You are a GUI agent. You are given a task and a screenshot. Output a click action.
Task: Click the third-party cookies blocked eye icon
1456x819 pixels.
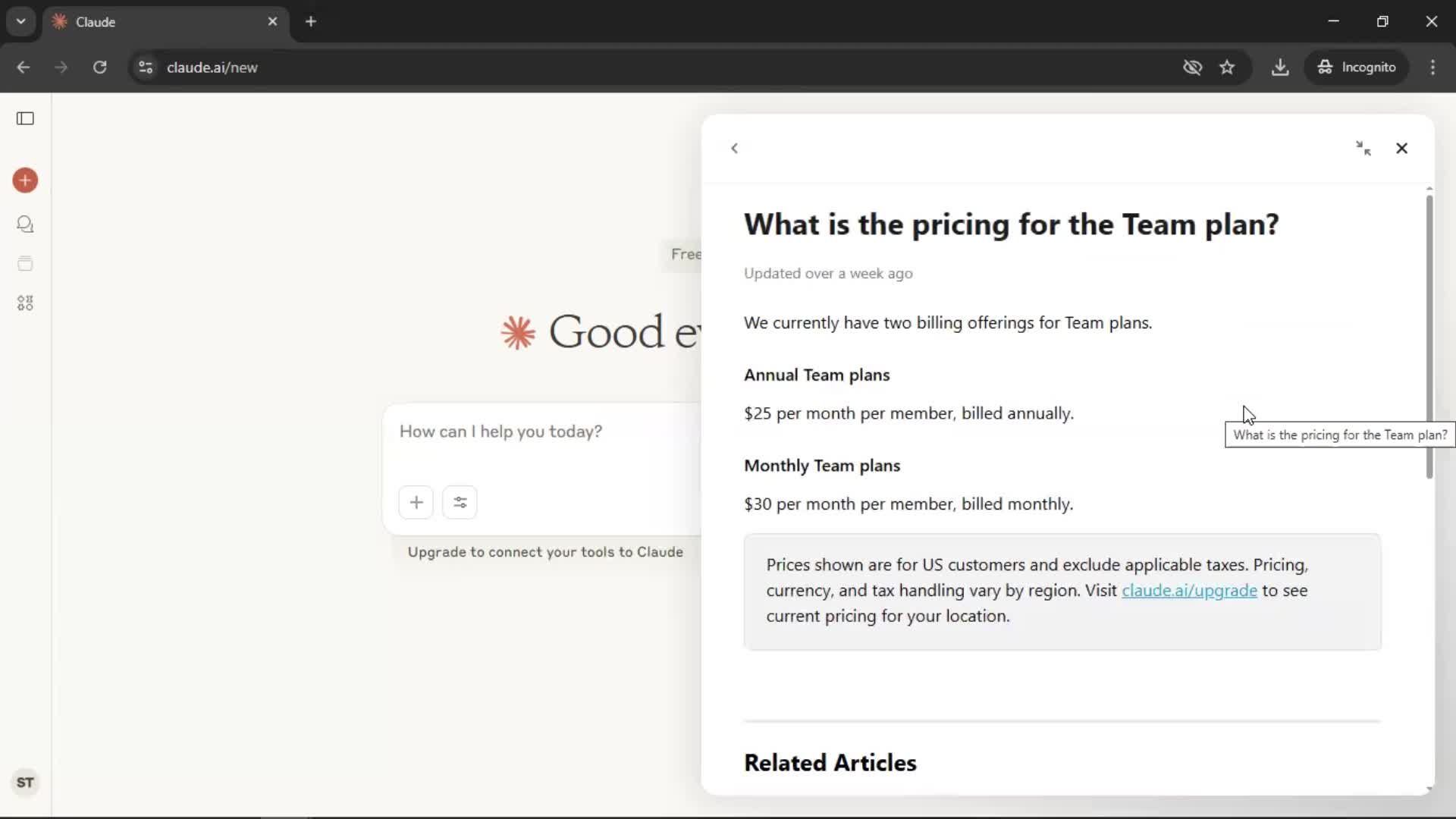1192,67
